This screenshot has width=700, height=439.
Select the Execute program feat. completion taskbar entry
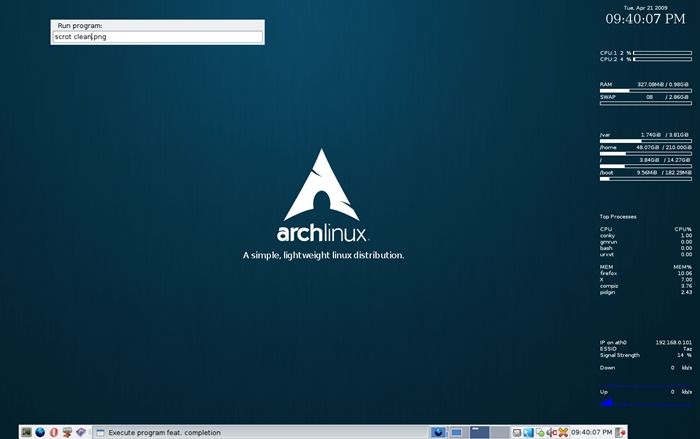(261, 432)
